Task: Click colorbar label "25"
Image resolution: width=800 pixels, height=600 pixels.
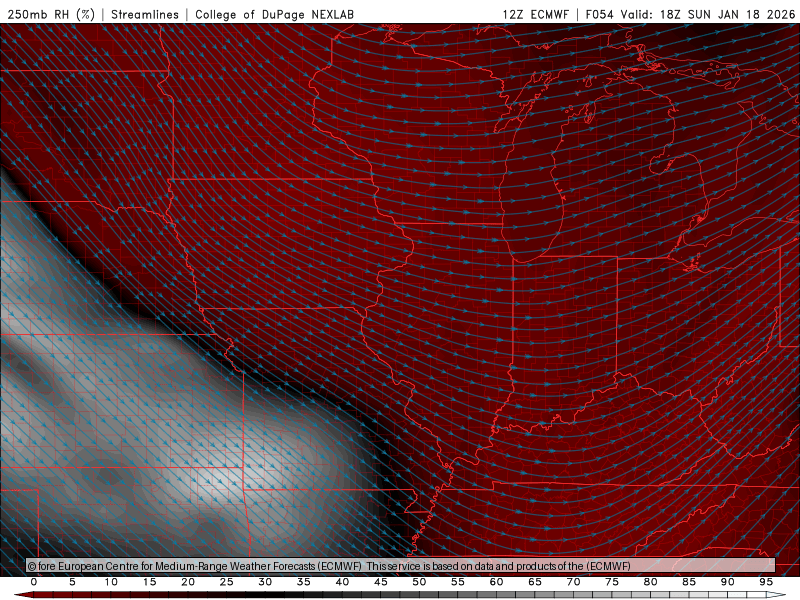Action: pyautogui.click(x=227, y=582)
